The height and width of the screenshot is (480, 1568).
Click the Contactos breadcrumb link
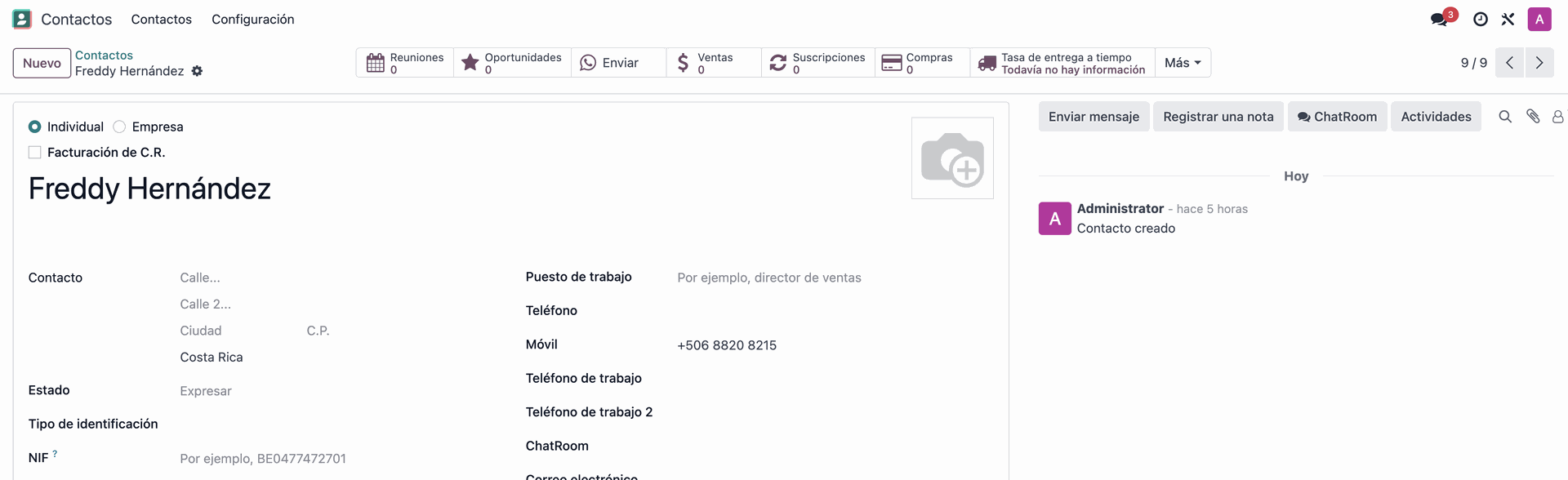pyautogui.click(x=104, y=56)
